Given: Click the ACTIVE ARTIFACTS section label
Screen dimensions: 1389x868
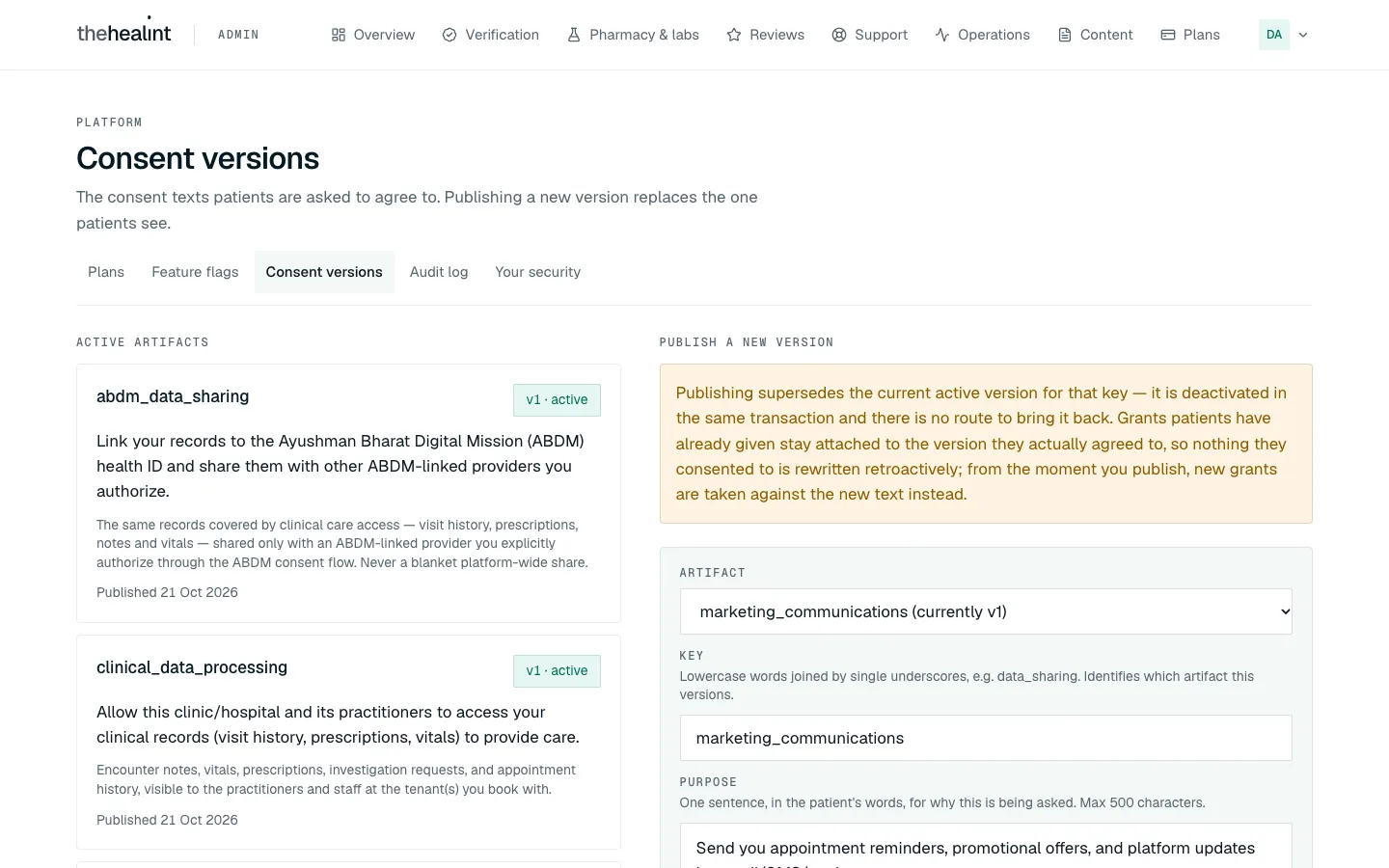Looking at the screenshot, I should pyautogui.click(x=143, y=342).
